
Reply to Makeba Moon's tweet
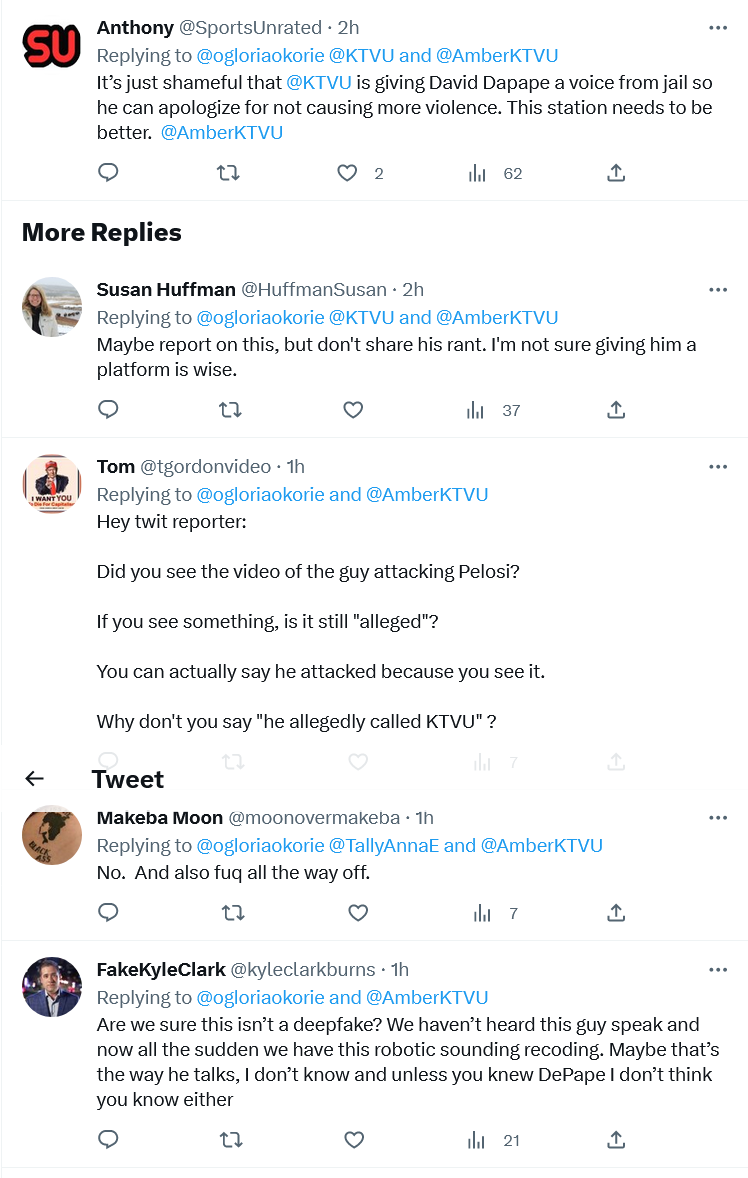coord(109,912)
